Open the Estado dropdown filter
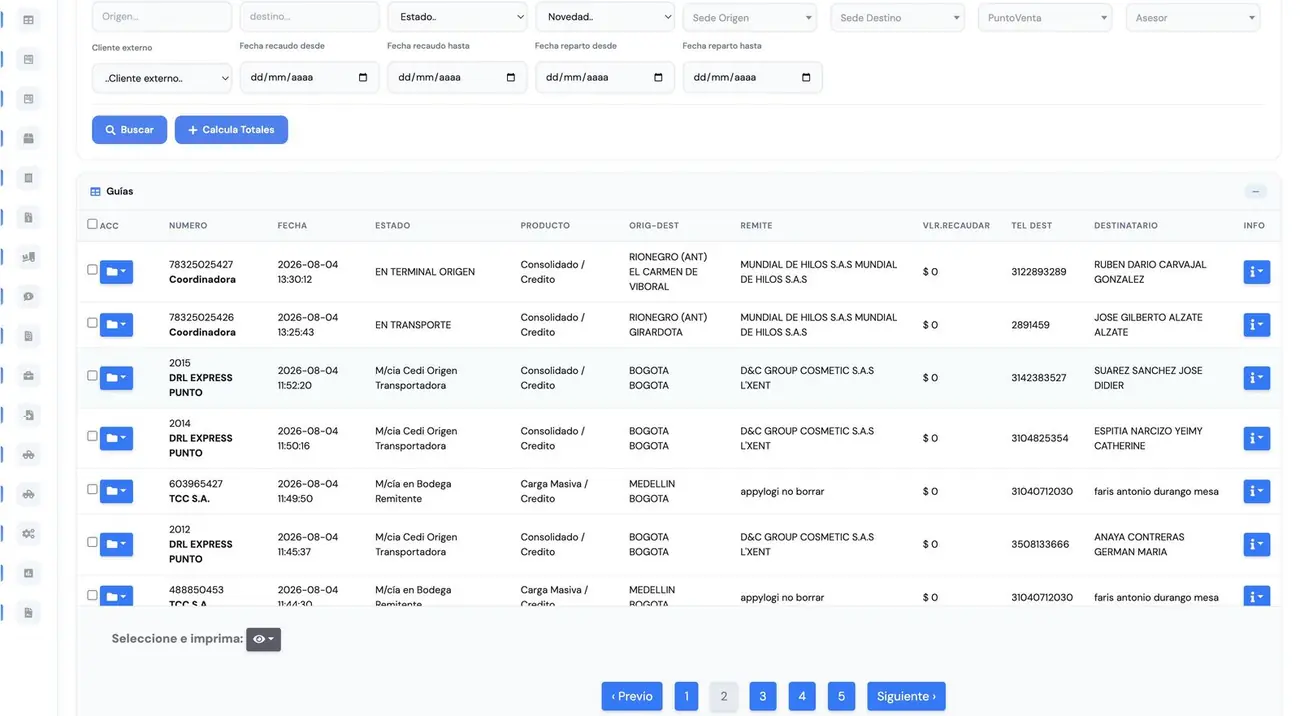The height and width of the screenshot is (716, 1300). point(457,17)
